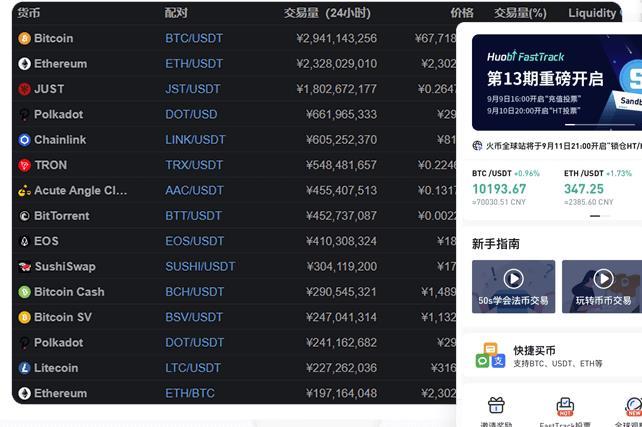Image resolution: width=642 pixels, height=427 pixels.
Task: Click the Ethereum icon in the ETH/USDT row
Action: coord(25,64)
